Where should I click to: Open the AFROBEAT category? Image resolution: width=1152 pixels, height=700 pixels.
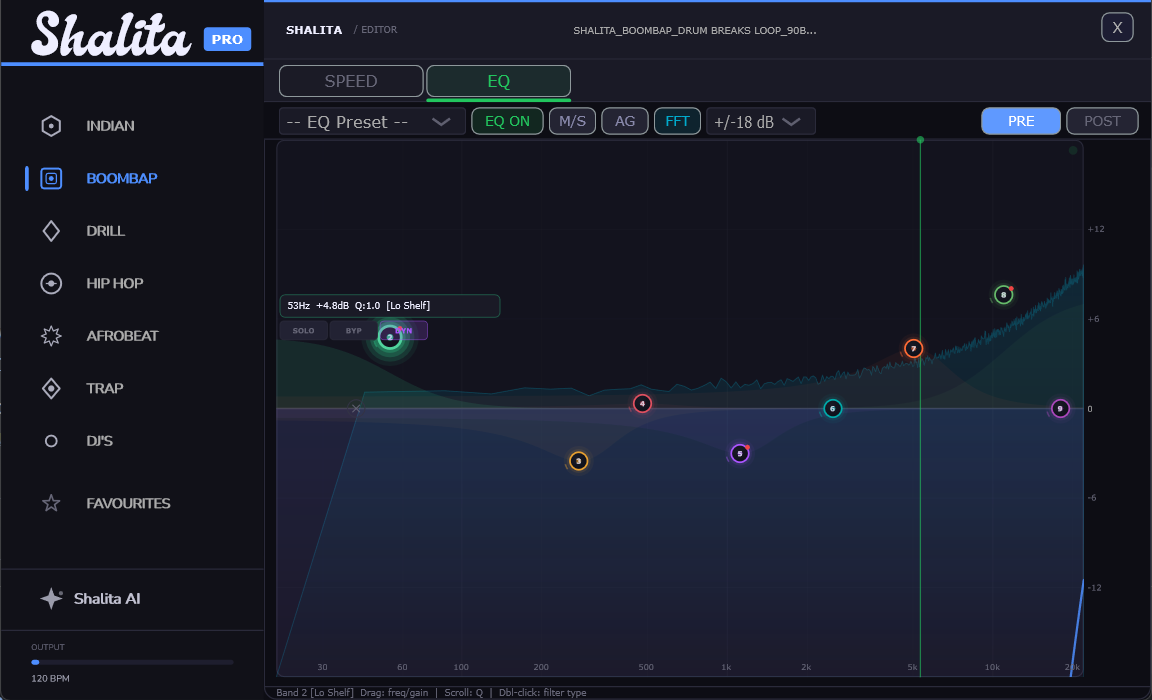[122, 336]
